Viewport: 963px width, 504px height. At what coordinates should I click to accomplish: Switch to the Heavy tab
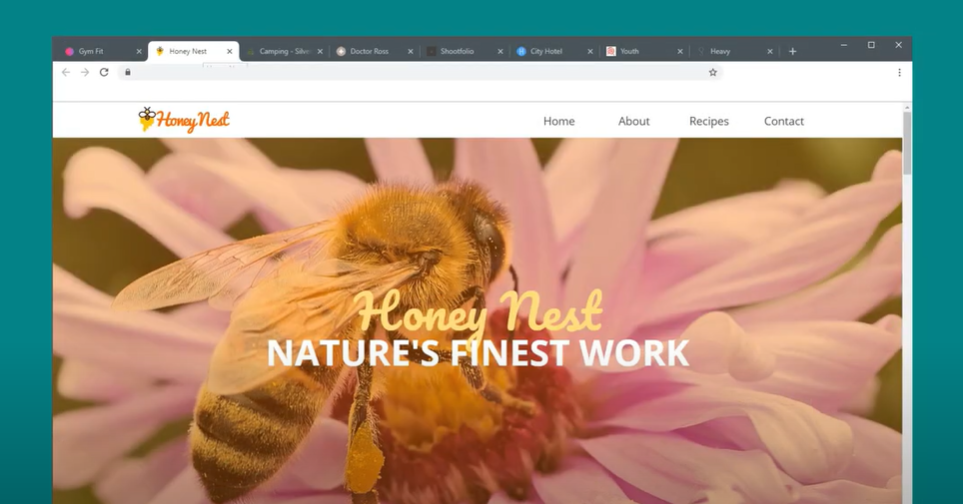[734, 52]
